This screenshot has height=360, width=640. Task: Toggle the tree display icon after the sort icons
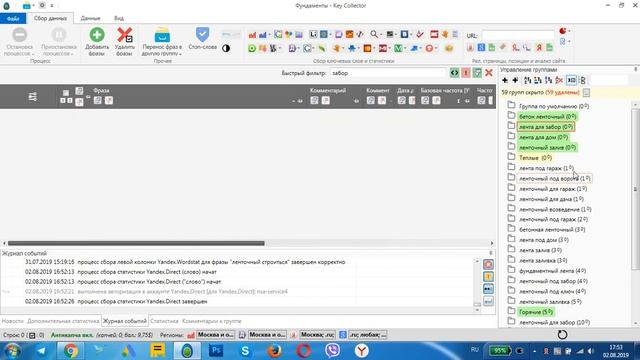tap(582, 80)
